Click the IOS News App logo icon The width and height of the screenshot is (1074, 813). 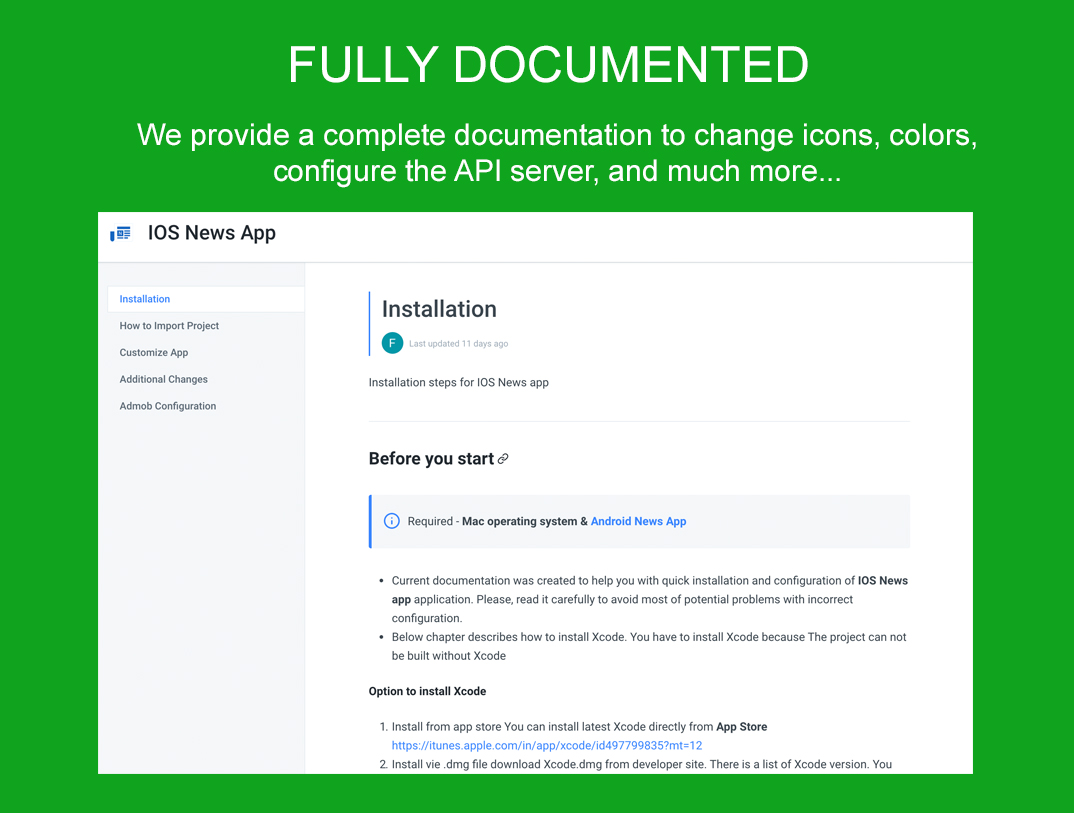(121, 234)
